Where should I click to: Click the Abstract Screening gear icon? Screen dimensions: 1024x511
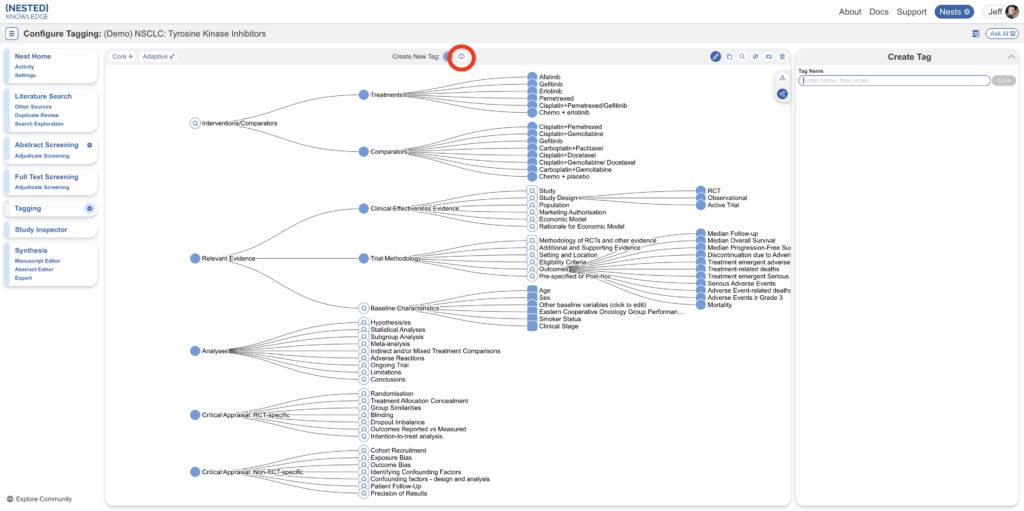pos(89,145)
